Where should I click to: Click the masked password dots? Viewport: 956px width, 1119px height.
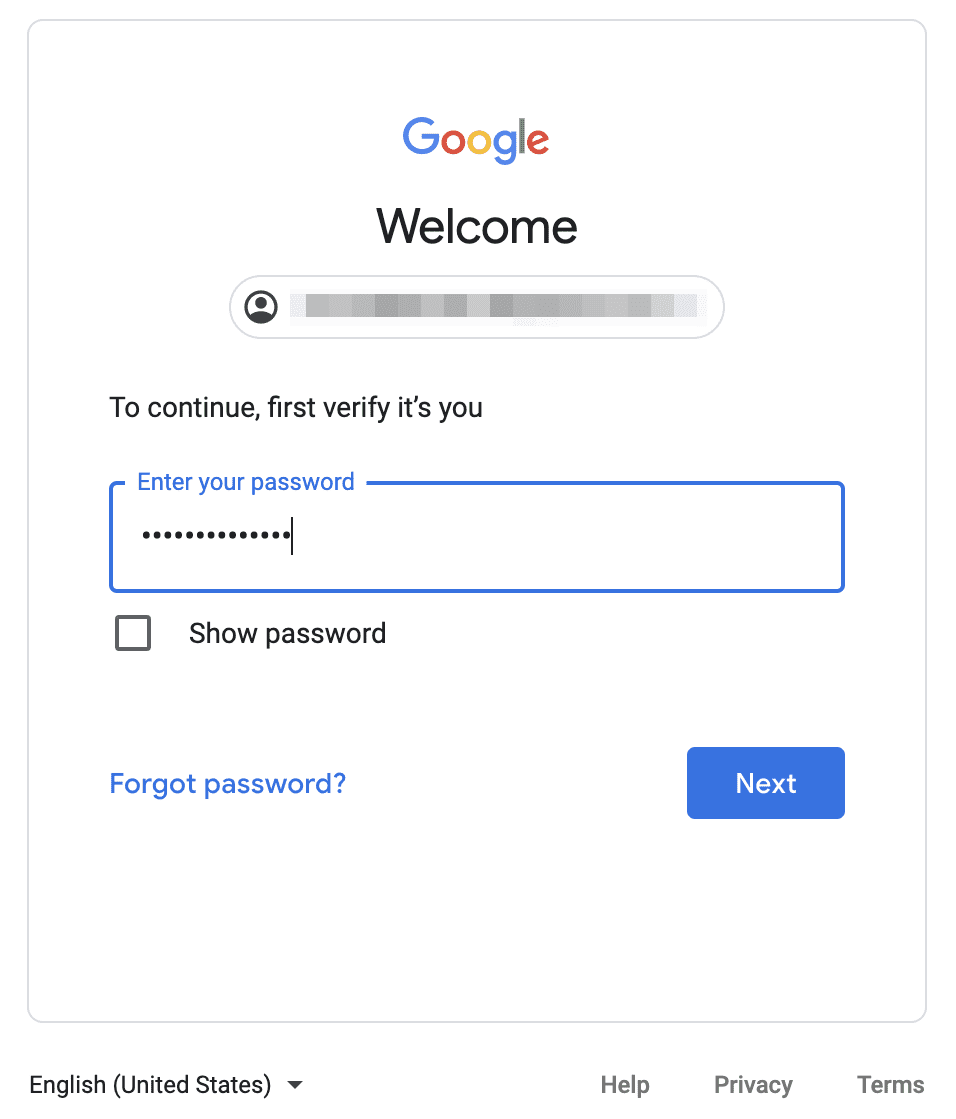click(215, 535)
